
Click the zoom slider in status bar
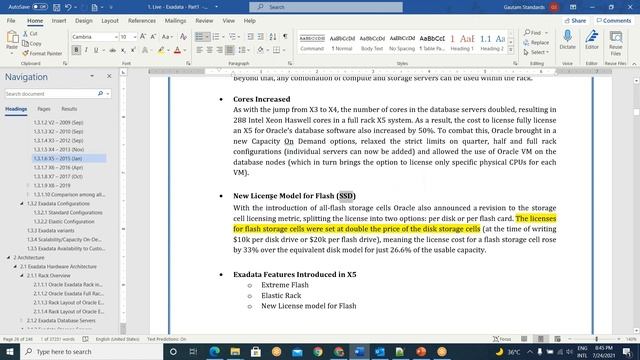596,339
